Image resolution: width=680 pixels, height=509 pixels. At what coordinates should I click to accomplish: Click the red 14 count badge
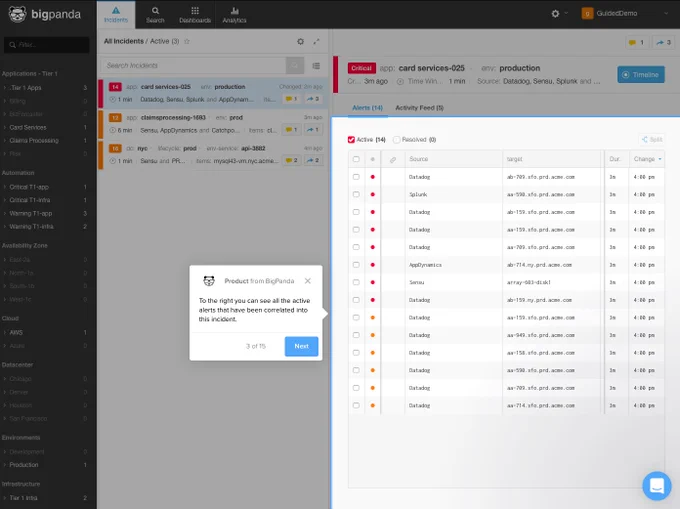tap(115, 87)
